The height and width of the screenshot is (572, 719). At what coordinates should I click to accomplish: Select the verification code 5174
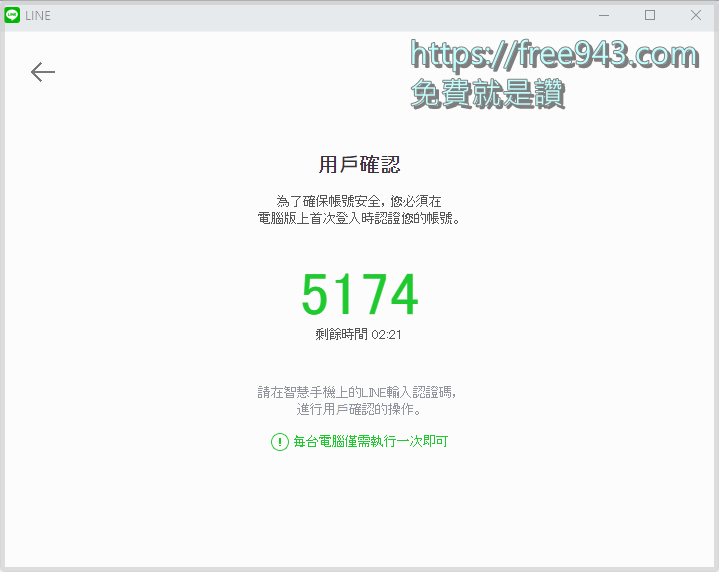(x=360, y=294)
